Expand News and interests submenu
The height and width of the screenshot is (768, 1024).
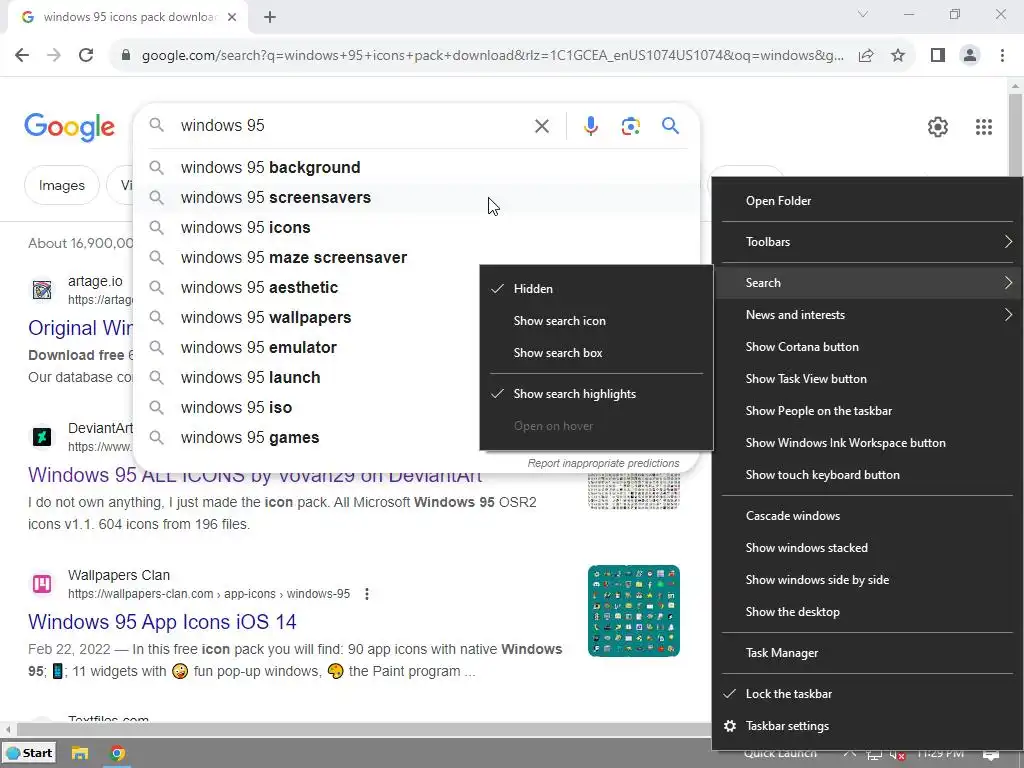867,315
